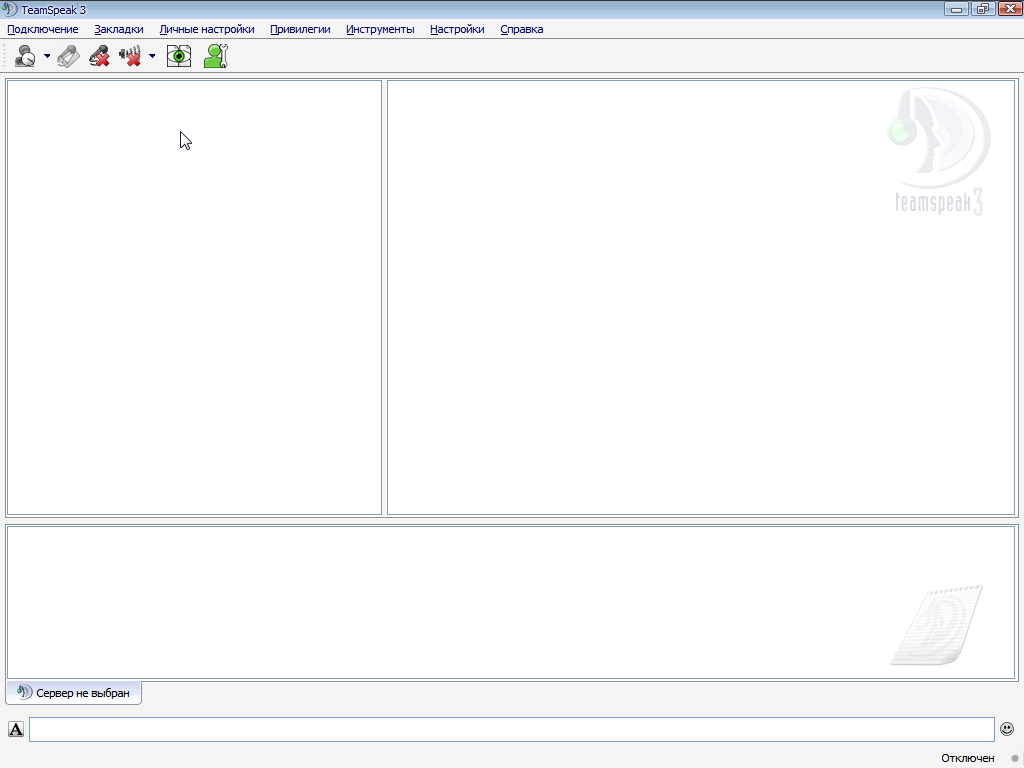The width and height of the screenshot is (1024, 768).
Task: Expand the away status dropdown arrow
Action: (47, 56)
